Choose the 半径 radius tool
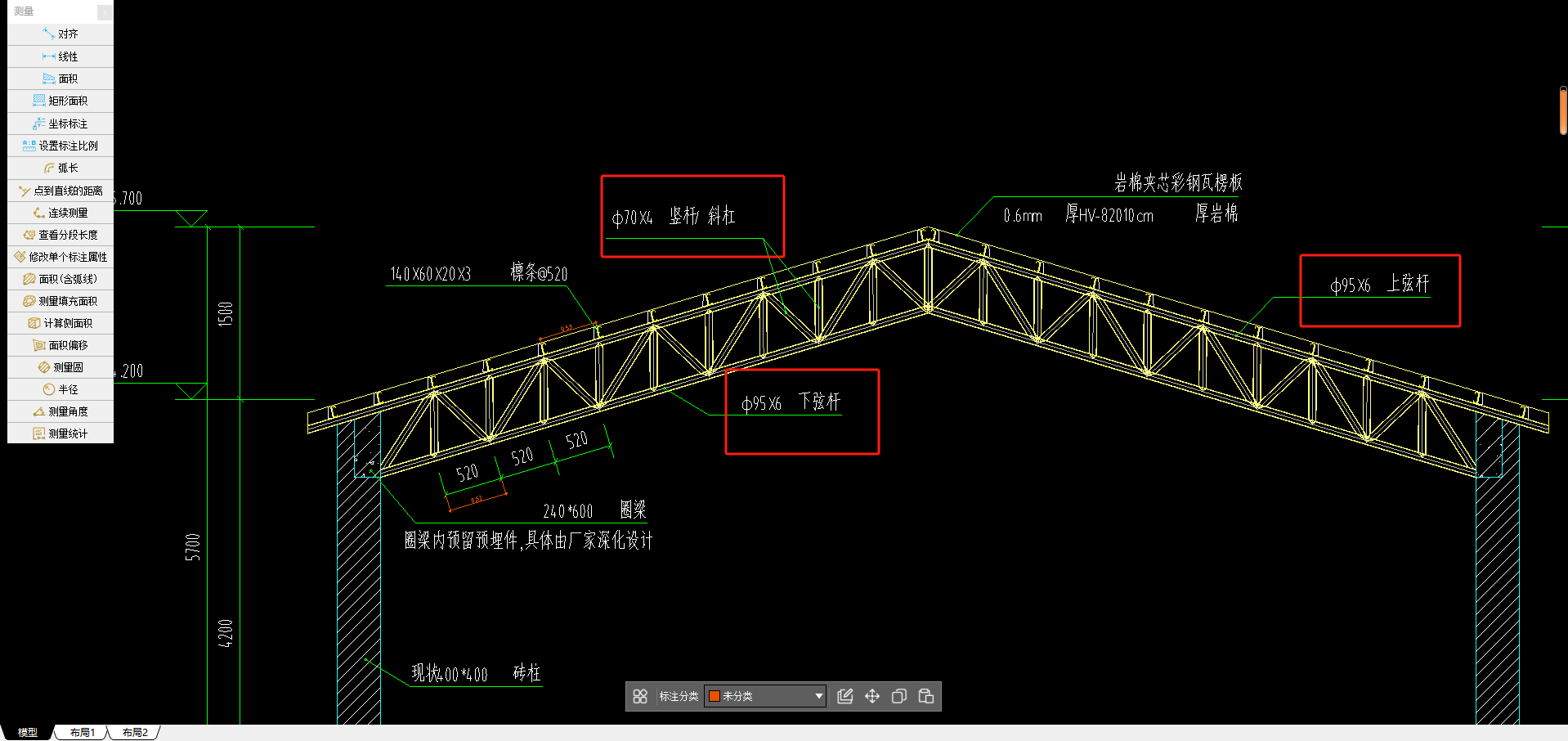This screenshot has width=1568, height=741. click(60, 389)
